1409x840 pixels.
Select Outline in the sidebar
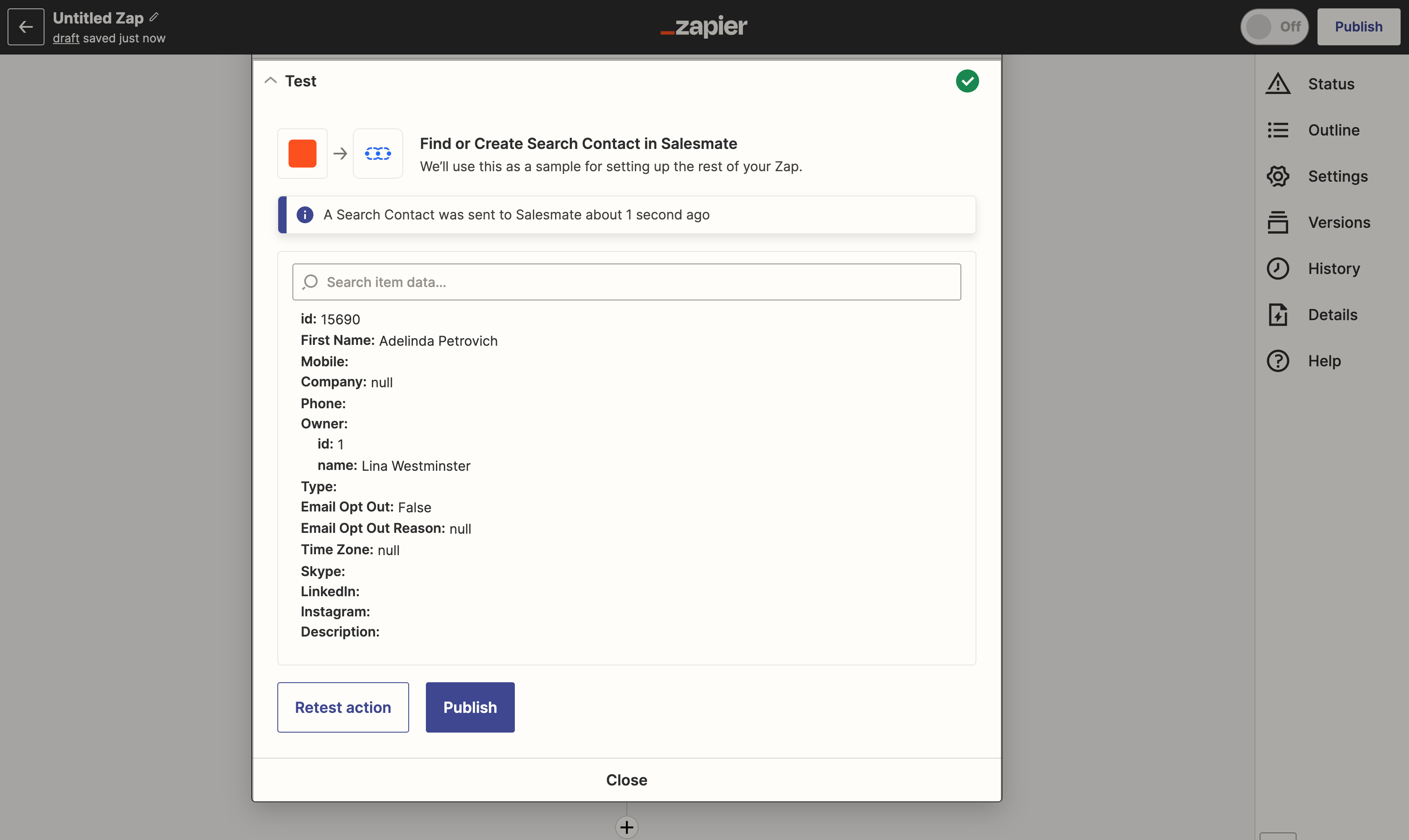point(1333,130)
